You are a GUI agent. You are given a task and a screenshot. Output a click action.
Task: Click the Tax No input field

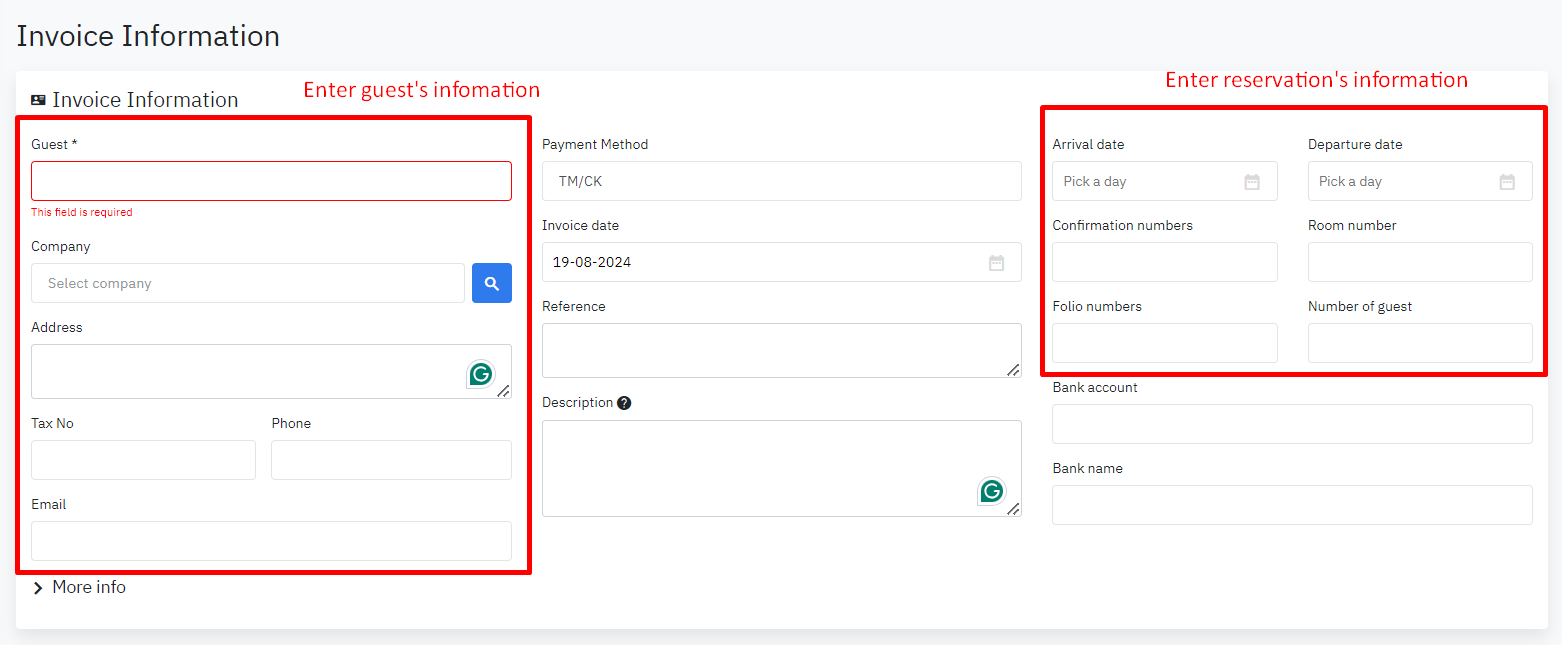[143, 460]
